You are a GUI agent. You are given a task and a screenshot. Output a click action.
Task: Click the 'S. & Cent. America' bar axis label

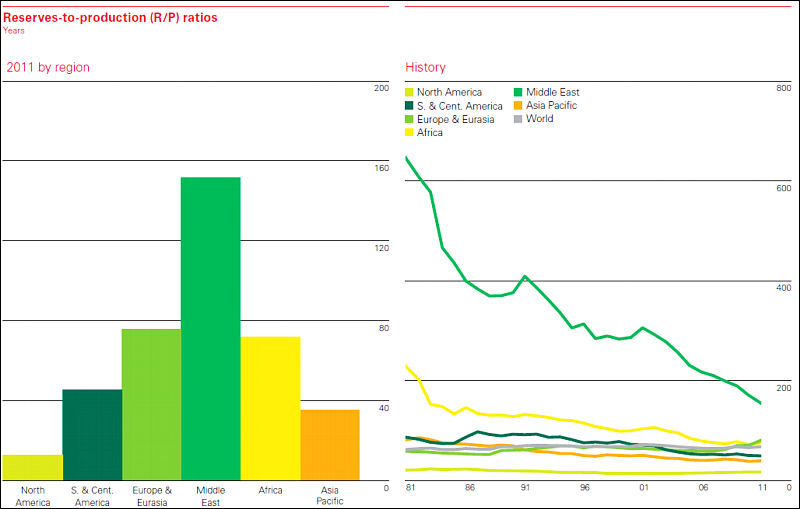(92, 496)
